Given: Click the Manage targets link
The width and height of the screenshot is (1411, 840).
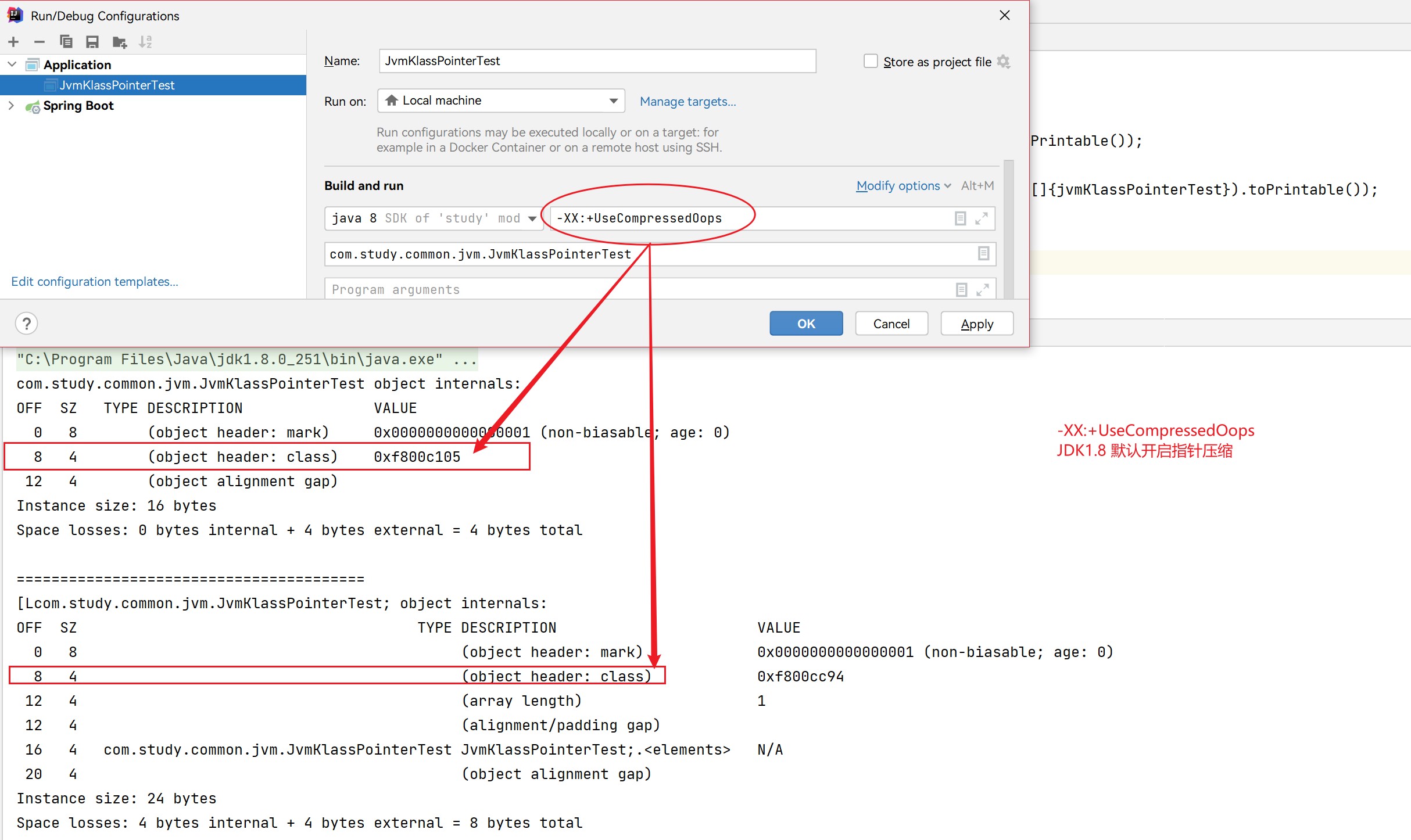Looking at the screenshot, I should 687,102.
